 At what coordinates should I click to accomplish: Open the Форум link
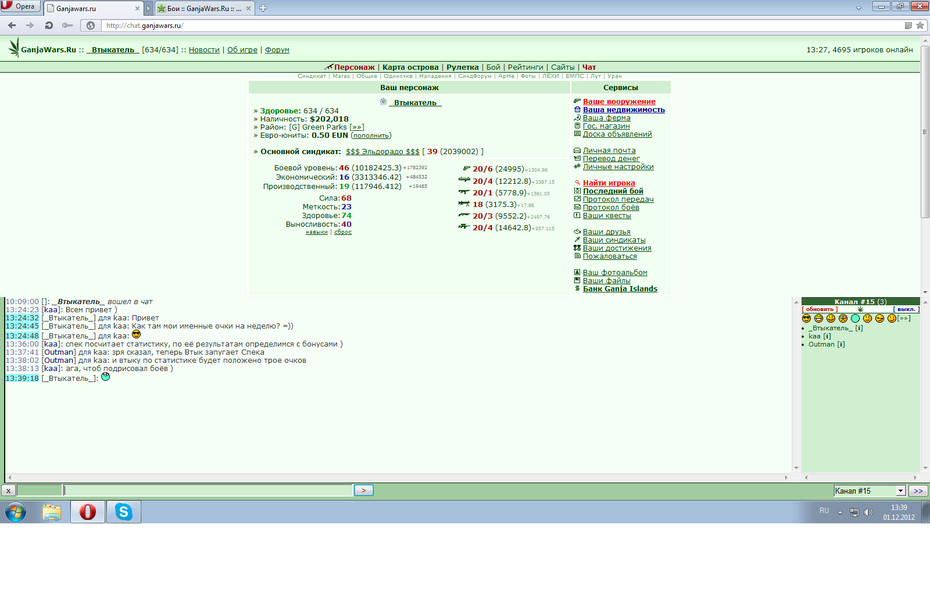pyautogui.click(x=277, y=50)
